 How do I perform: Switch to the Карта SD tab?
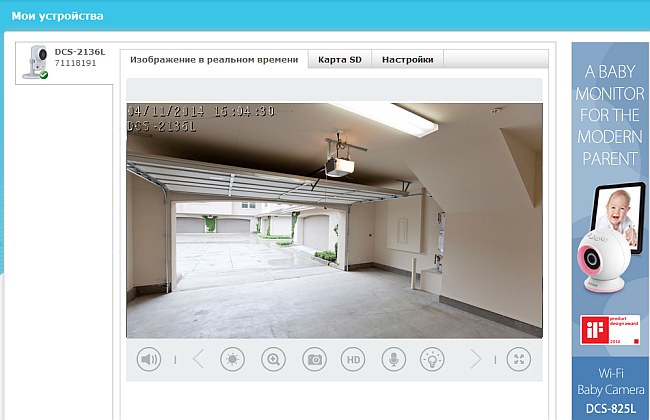(x=339, y=60)
